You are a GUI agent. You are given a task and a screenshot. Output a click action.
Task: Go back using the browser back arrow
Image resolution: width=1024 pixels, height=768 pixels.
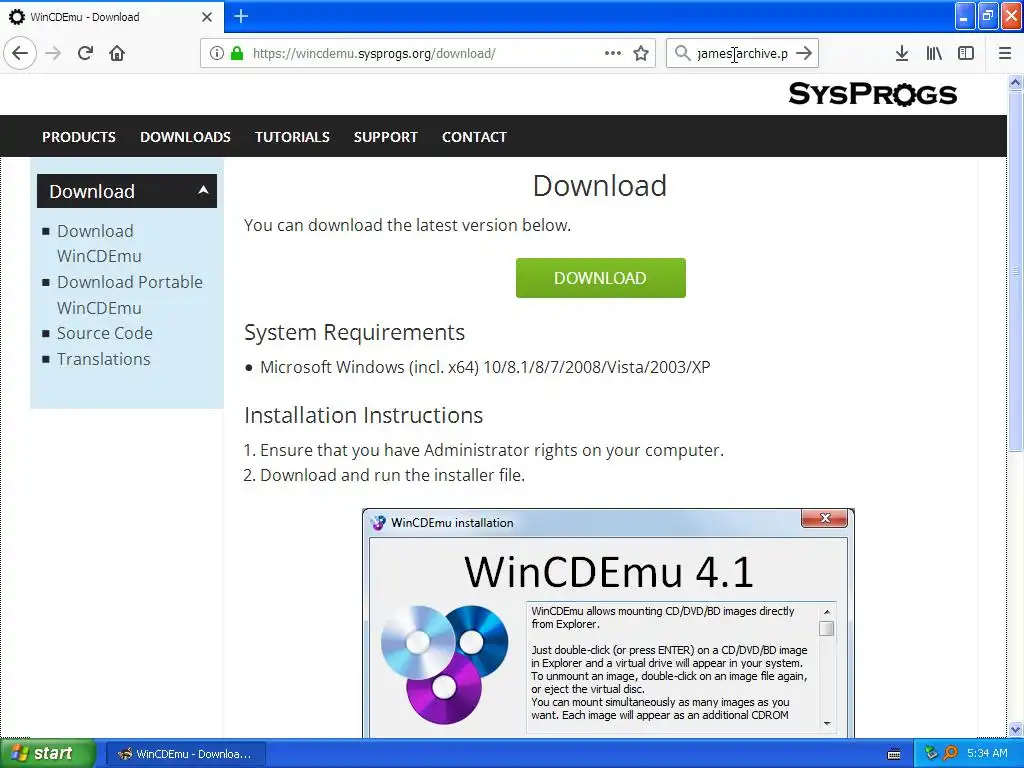(20, 53)
